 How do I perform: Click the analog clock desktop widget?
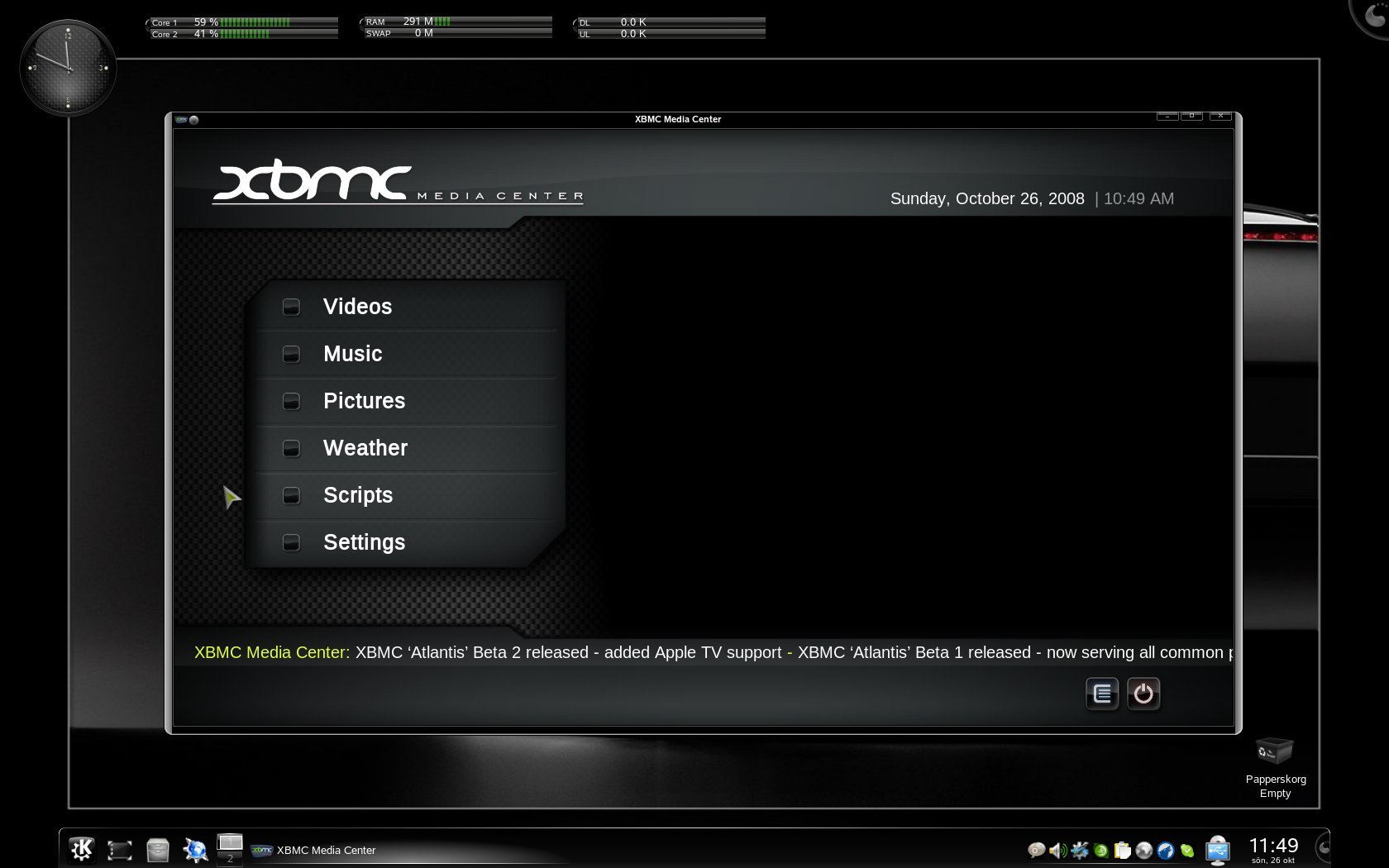pos(68,68)
